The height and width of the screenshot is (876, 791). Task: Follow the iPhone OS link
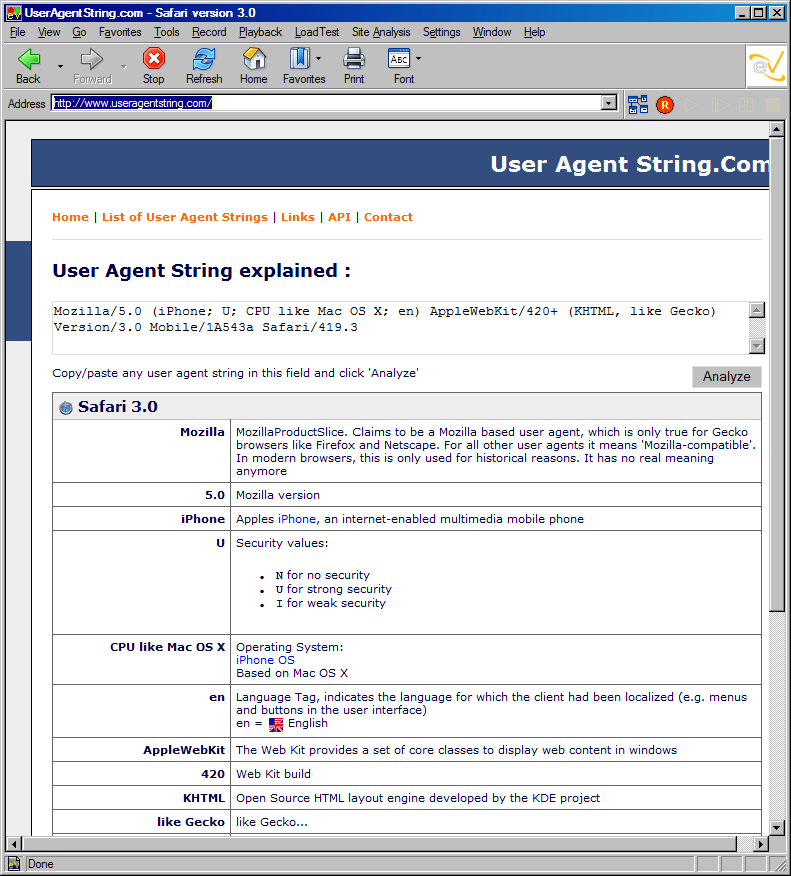[x=265, y=660]
